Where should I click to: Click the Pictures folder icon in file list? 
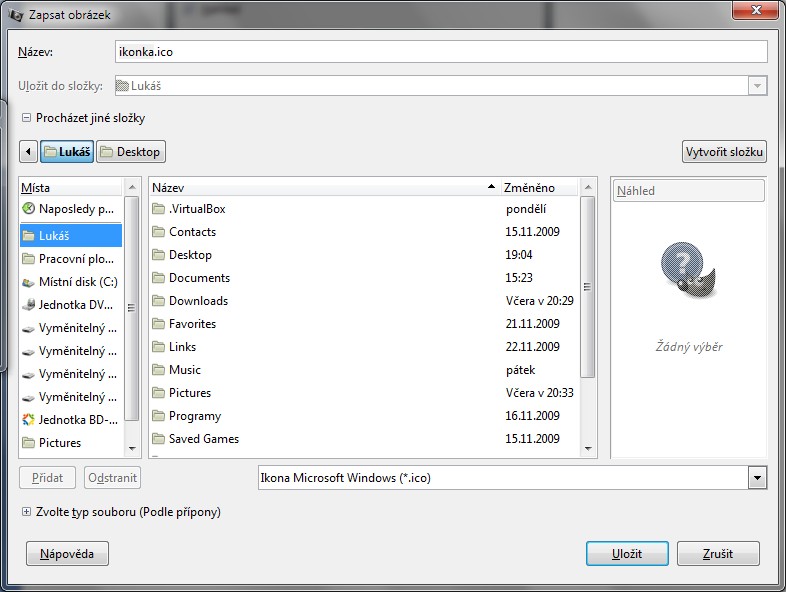[x=158, y=393]
